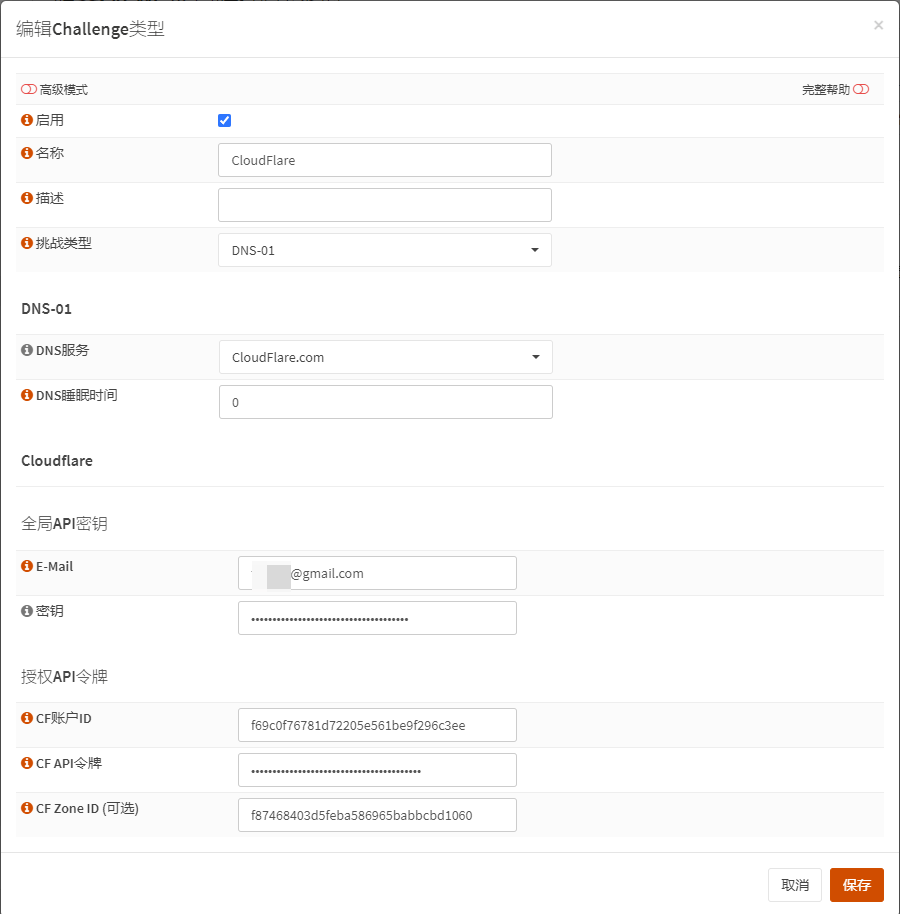Click the info icon next to CF账户ID

pyautogui.click(x=27, y=718)
